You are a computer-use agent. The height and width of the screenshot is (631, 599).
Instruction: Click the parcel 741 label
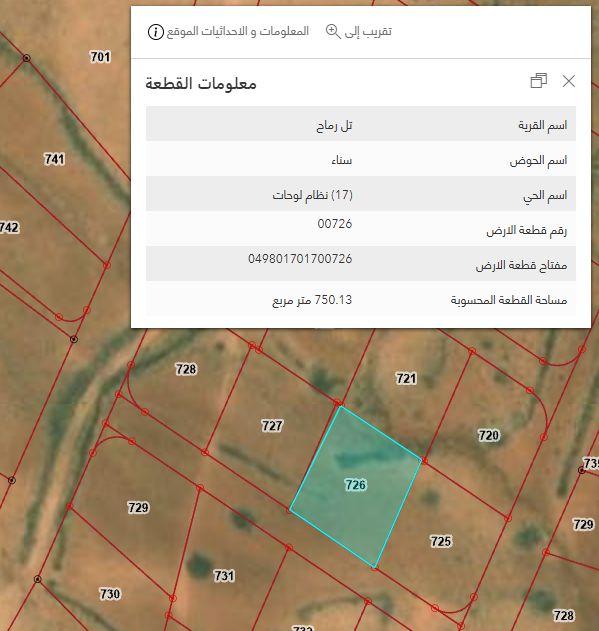[x=54, y=159]
